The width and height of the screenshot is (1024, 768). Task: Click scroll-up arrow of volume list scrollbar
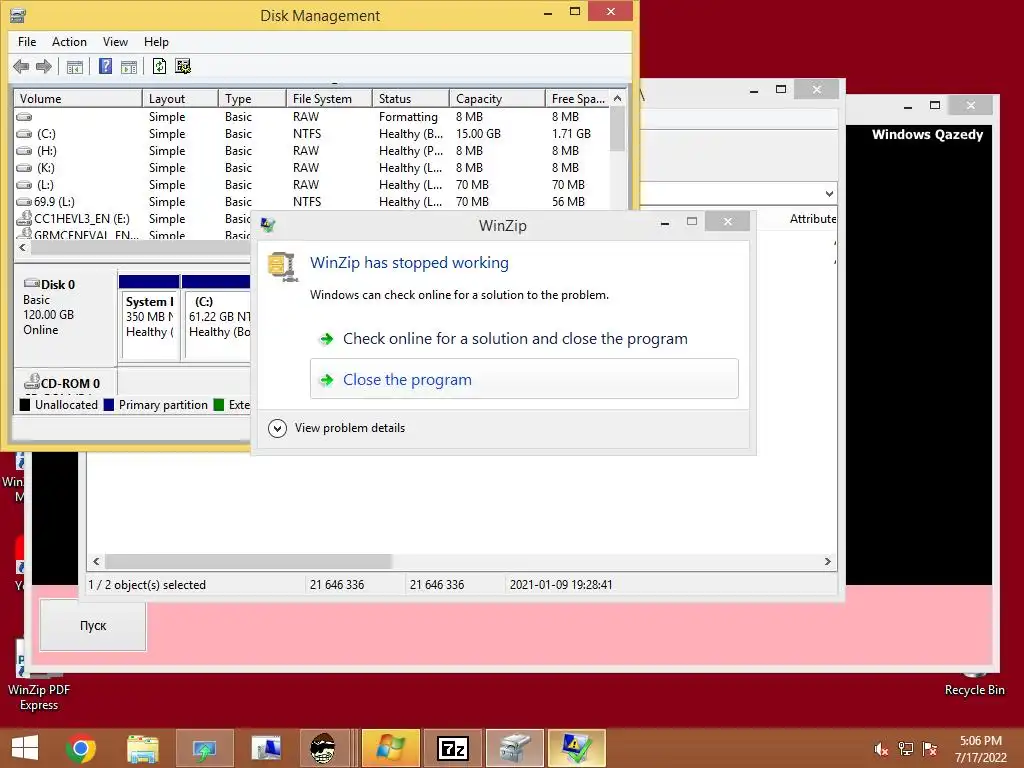(618, 98)
